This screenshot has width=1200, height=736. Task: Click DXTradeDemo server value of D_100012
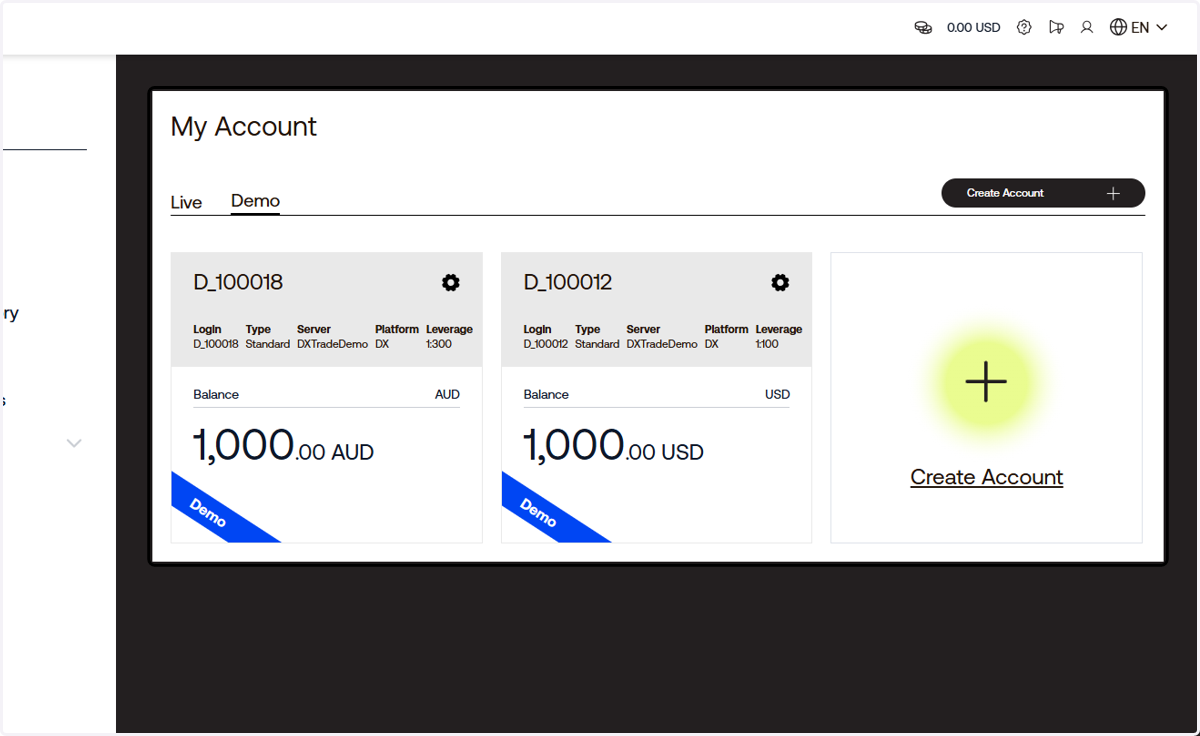click(662, 344)
